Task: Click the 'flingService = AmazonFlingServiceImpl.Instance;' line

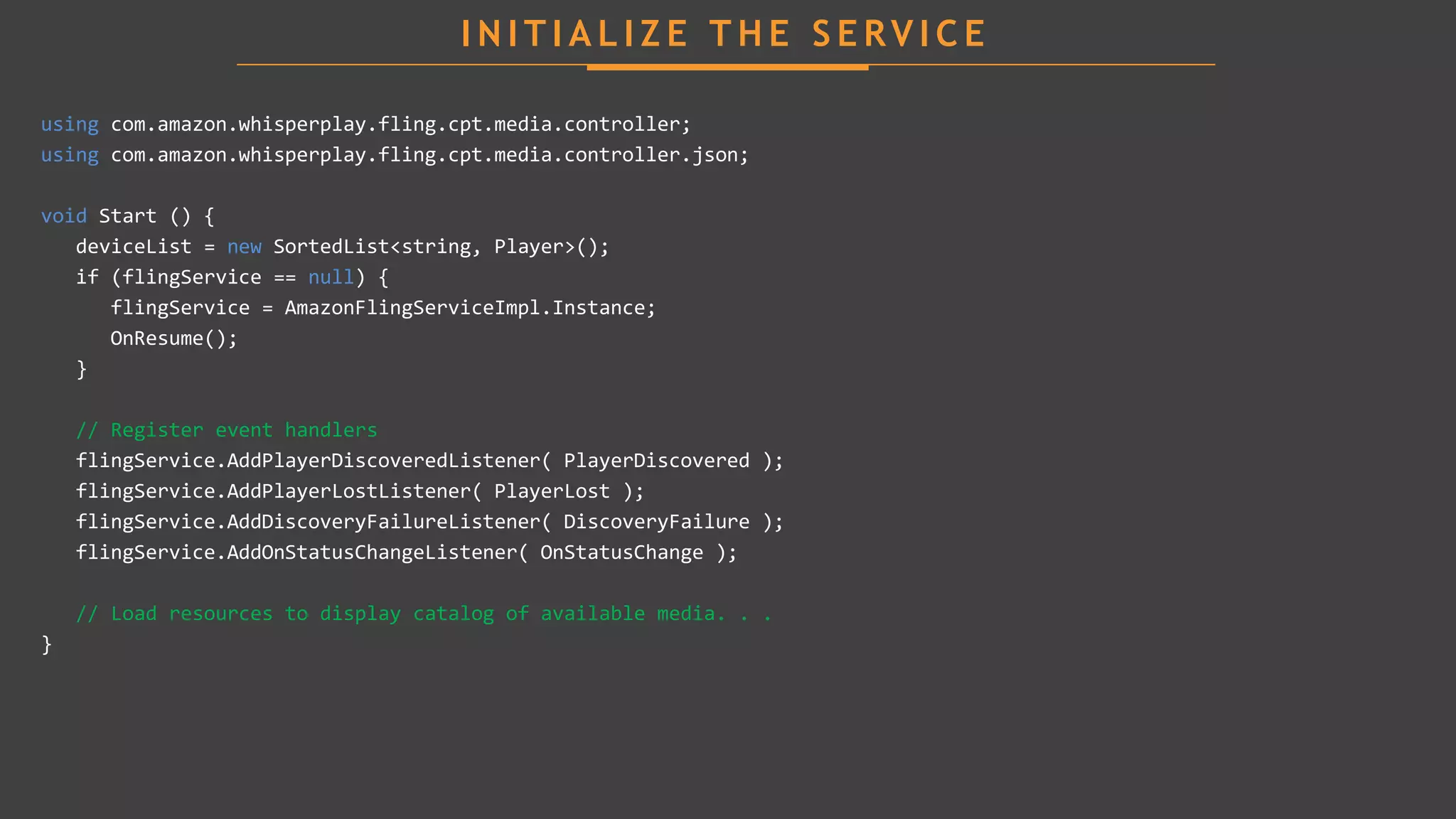Action: pos(382,308)
